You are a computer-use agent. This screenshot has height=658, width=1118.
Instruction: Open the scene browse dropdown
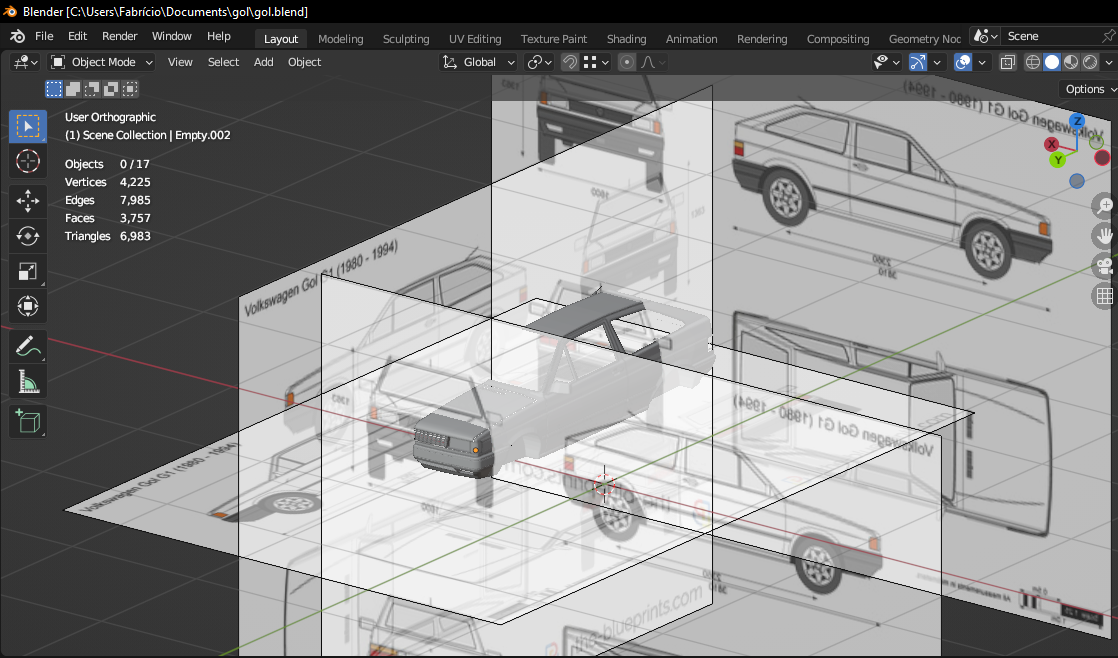click(x=985, y=36)
